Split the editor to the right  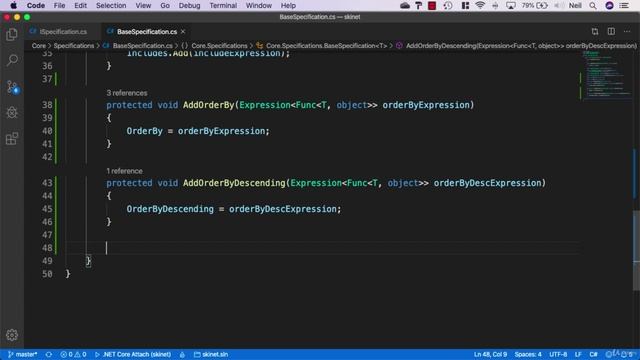611,31
